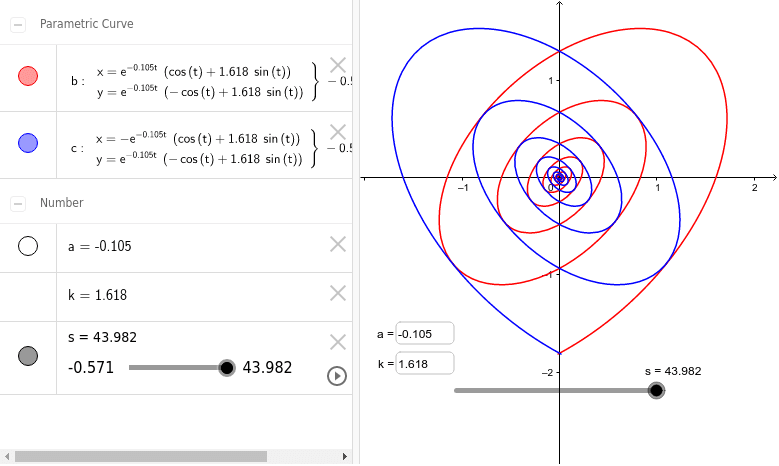Click the scrollbar right arrow
The height and width of the screenshot is (466, 779).
click(345, 456)
